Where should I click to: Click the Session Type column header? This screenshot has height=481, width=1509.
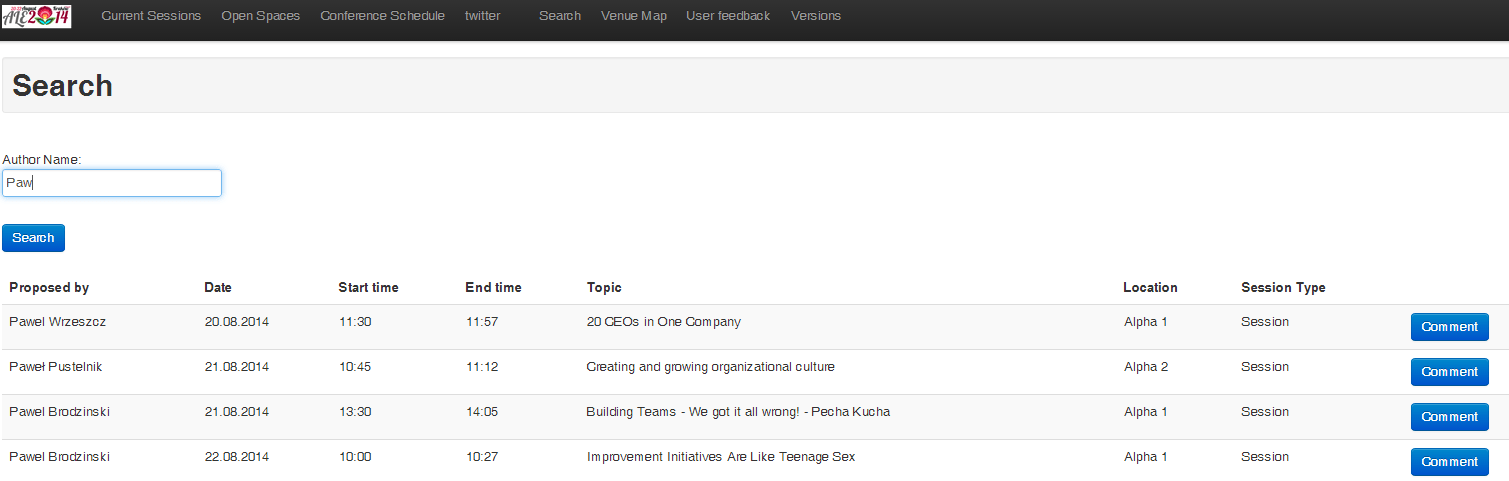(x=1283, y=288)
